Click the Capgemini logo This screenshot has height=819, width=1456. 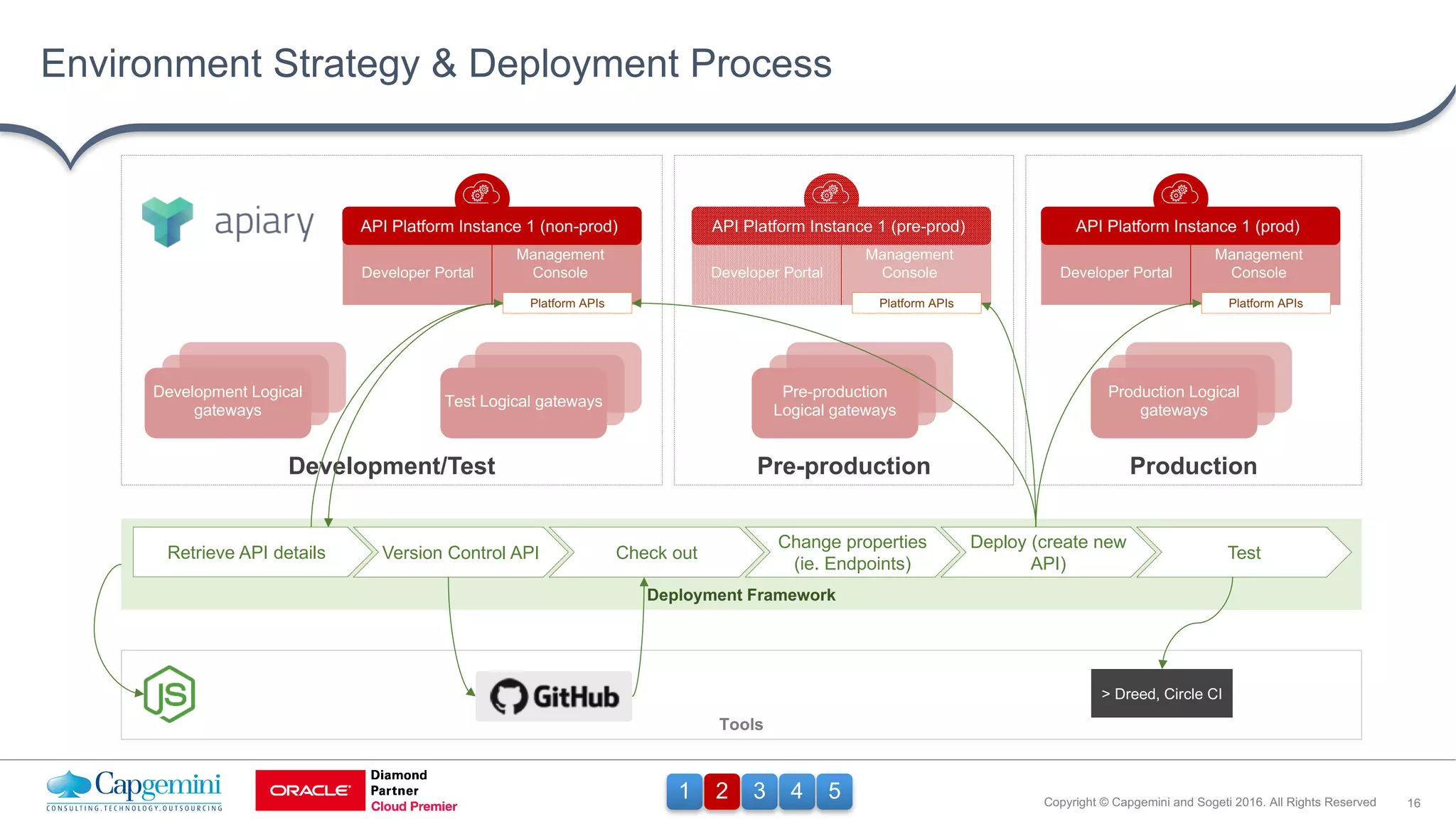click(x=134, y=790)
